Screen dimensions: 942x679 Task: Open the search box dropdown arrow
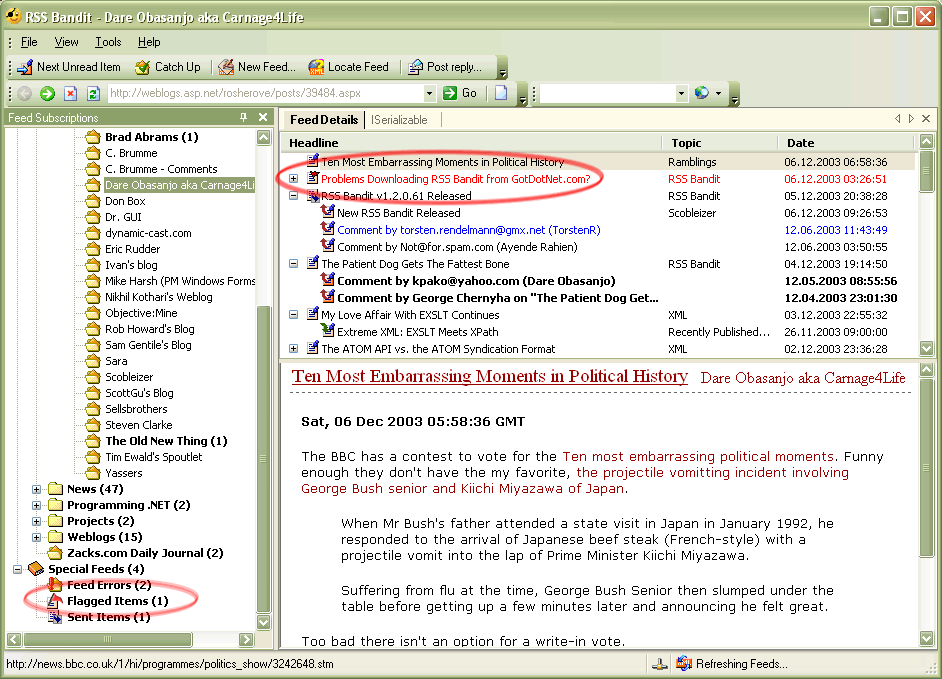681,93
